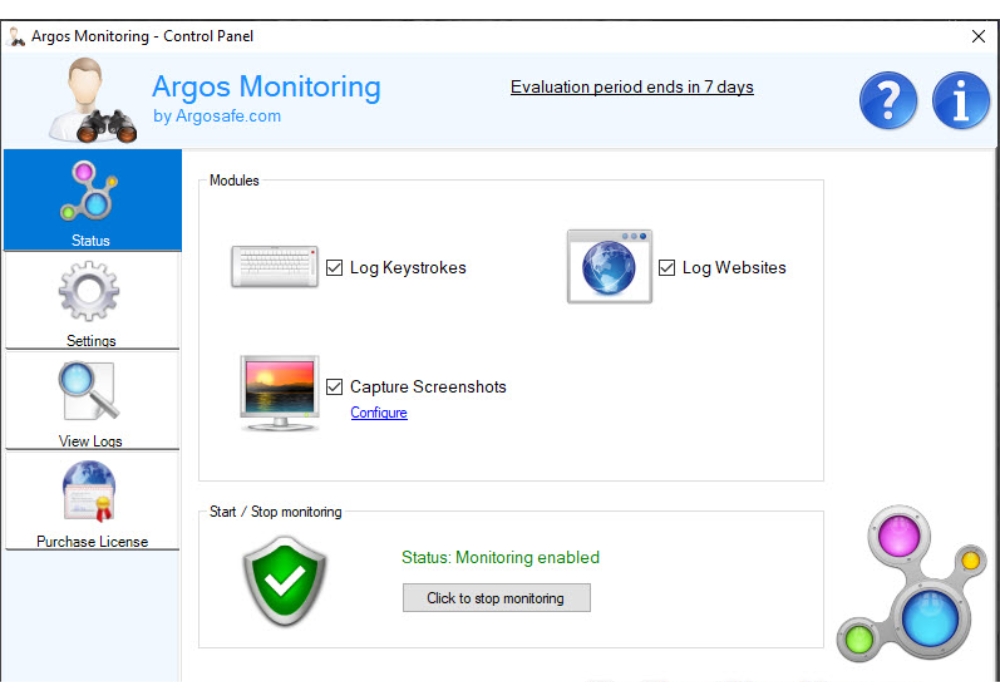Click the 'Click to stop monitoring' button

496,598
